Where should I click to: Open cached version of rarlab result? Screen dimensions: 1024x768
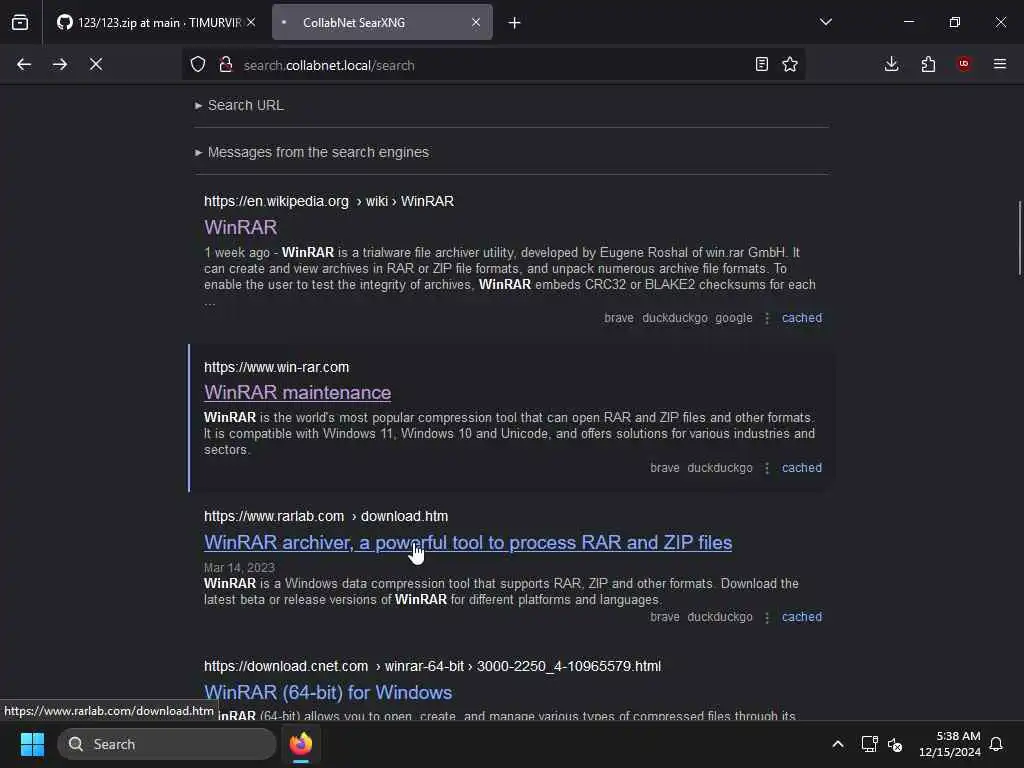point(802,616)
